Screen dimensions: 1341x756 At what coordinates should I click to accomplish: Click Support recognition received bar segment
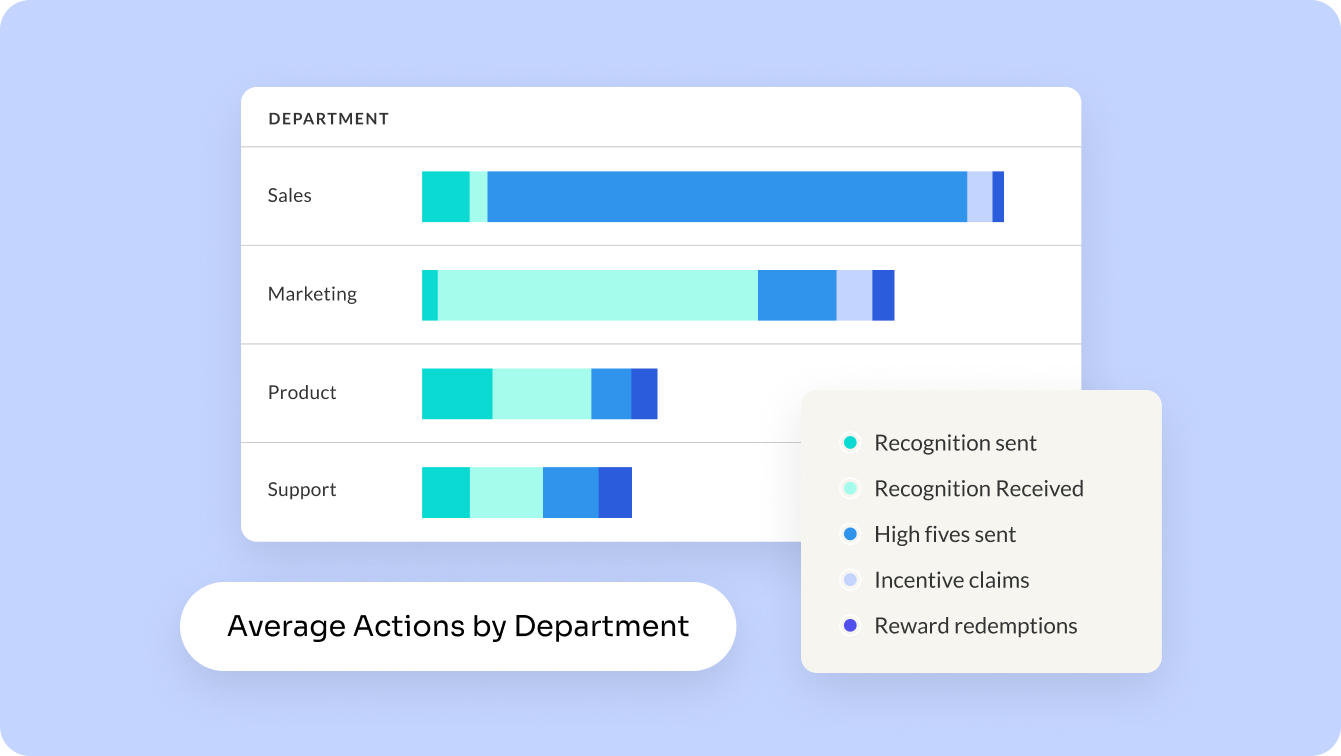point(507,492)
